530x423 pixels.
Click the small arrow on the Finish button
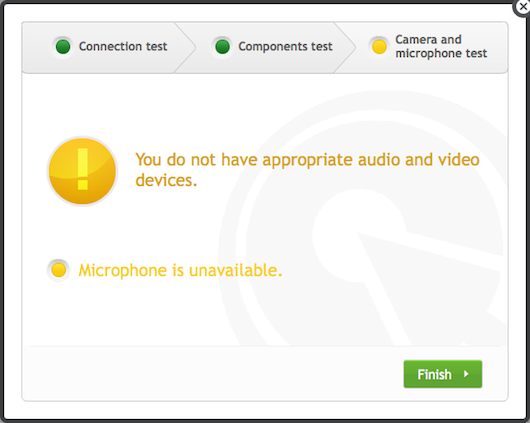click(466, 374)
